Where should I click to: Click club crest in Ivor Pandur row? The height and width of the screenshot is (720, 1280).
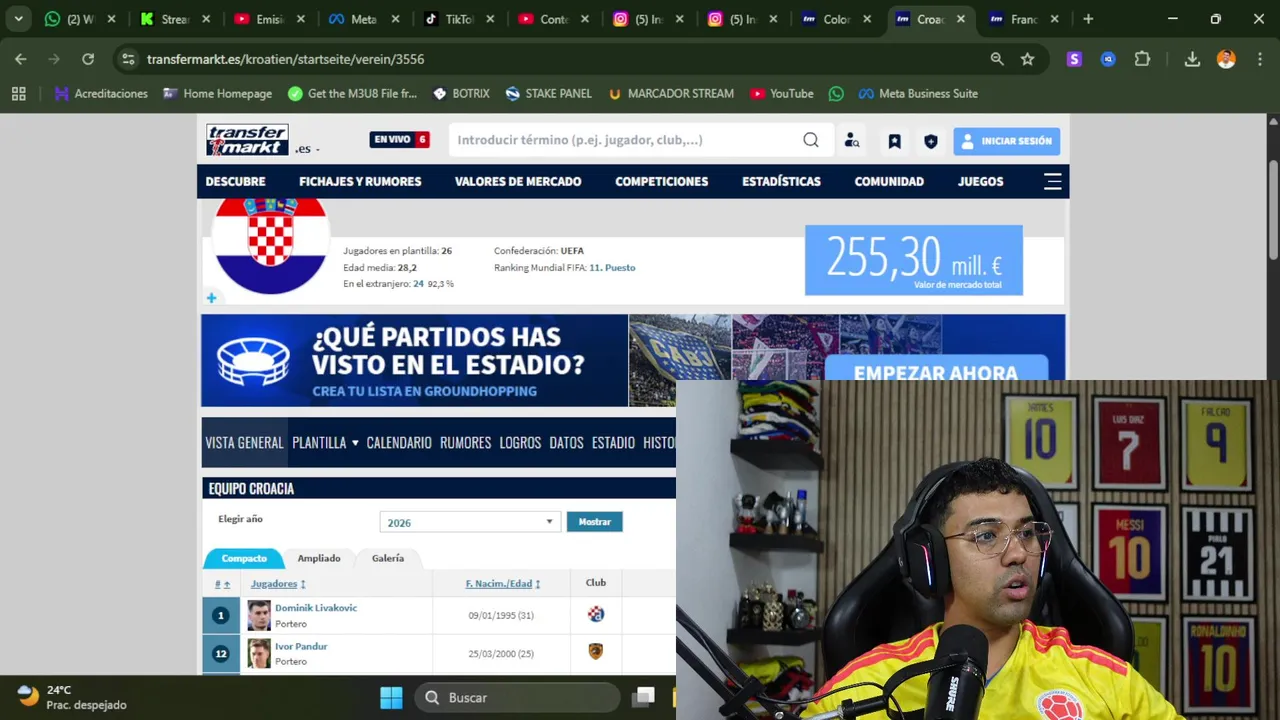[x=596, y=652]
